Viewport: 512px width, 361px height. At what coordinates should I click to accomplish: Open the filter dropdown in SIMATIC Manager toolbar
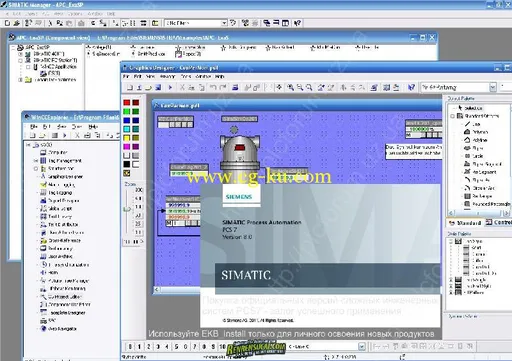(x=224, y=23)
